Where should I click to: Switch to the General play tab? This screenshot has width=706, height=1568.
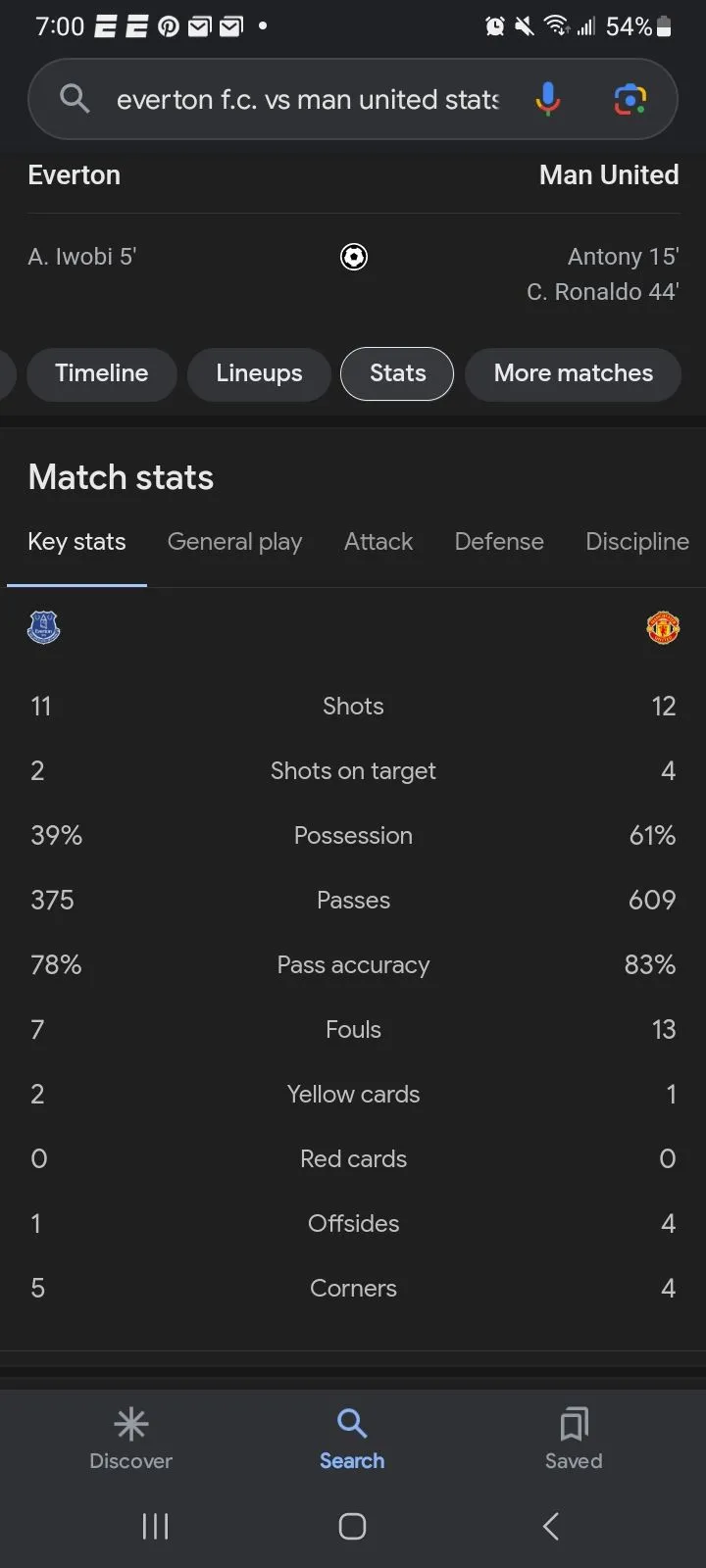click(234, 542)
